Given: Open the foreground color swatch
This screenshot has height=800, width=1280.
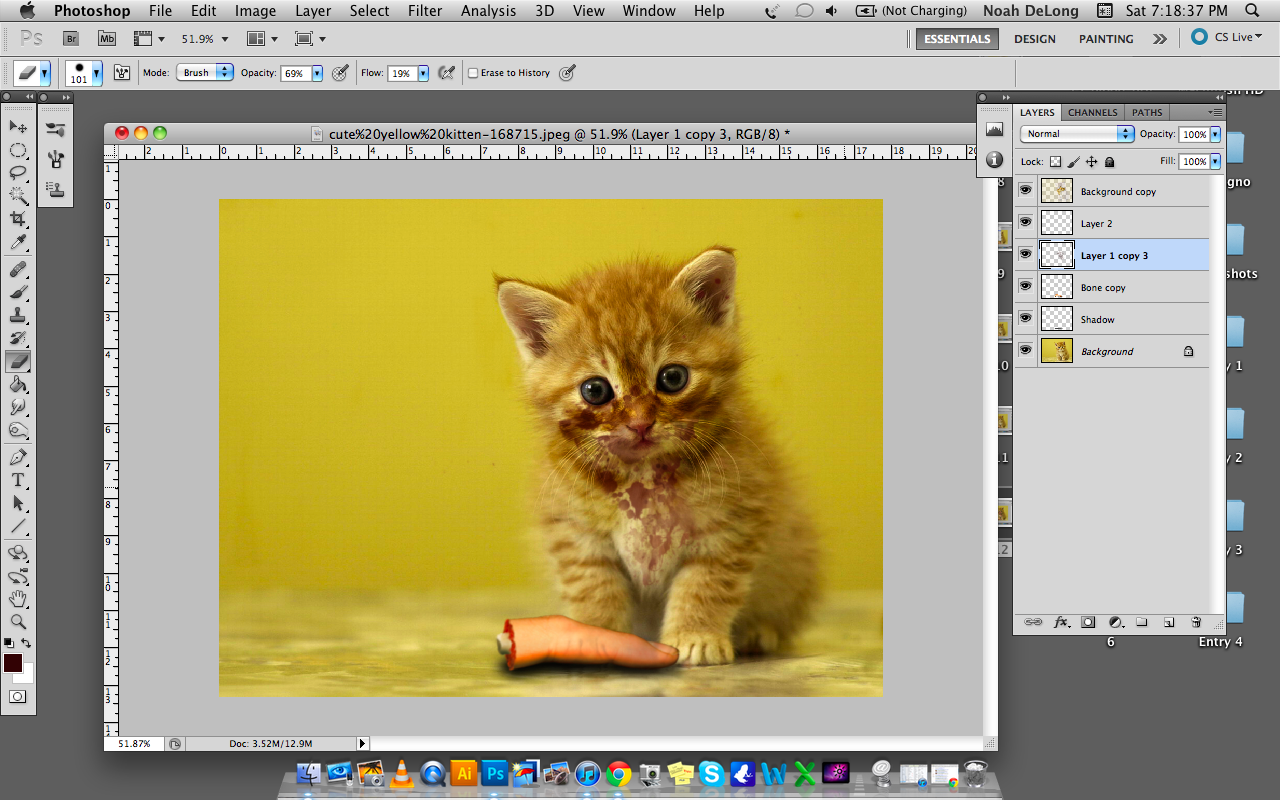Looking at the screenshot, I should coord(13,663).
